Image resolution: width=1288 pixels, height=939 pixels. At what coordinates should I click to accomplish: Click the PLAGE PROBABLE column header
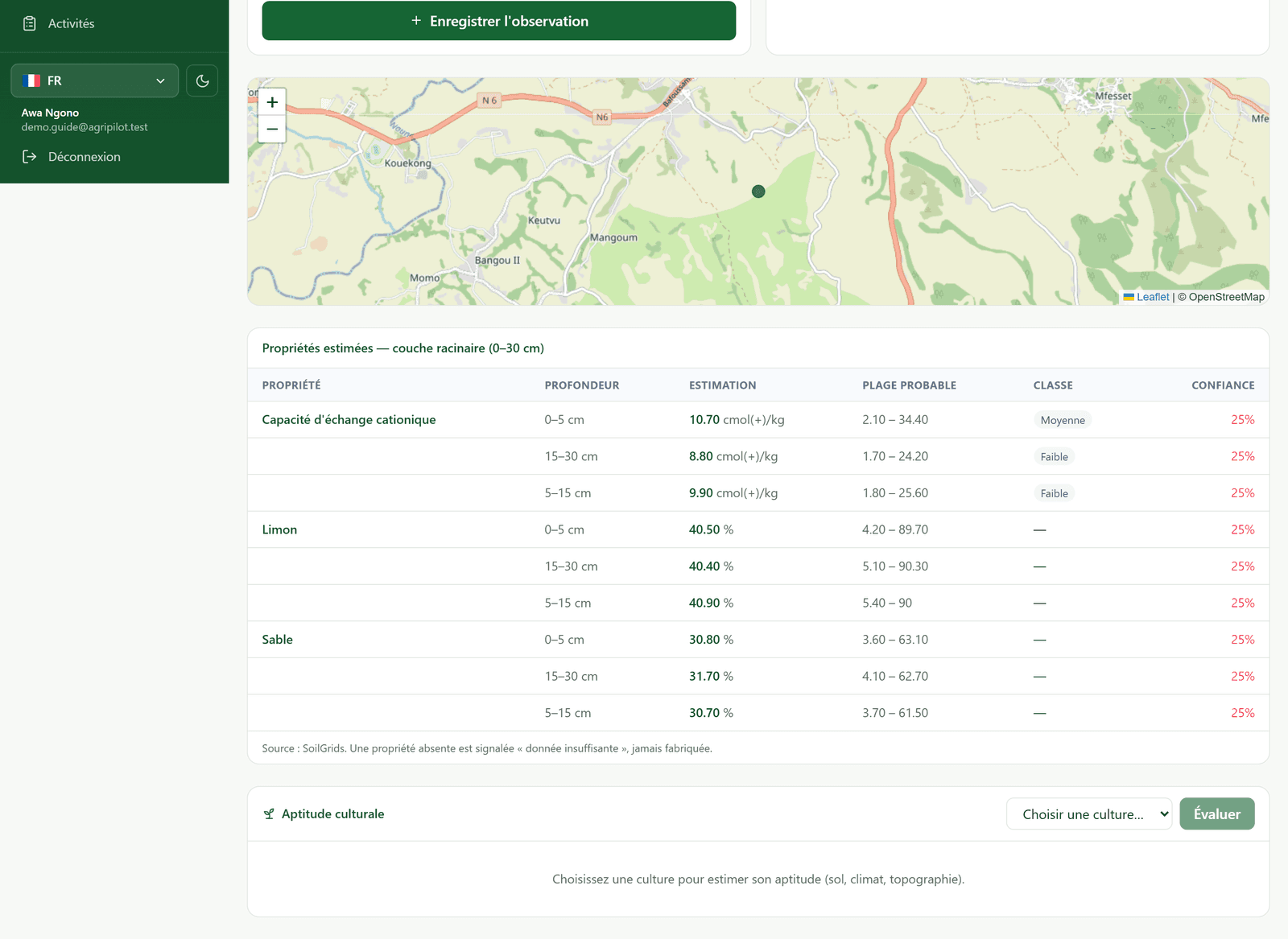[909, 385]
